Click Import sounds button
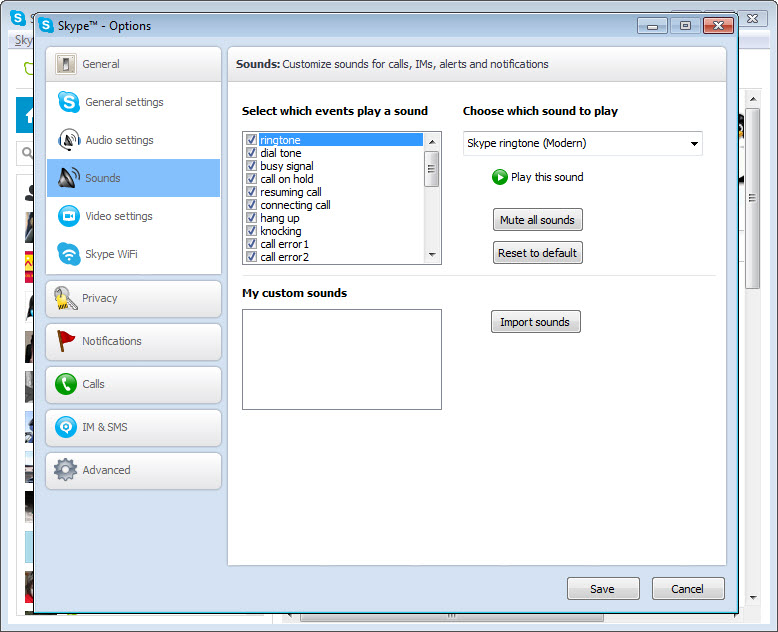Screen dimensions: 778x632 535,322
